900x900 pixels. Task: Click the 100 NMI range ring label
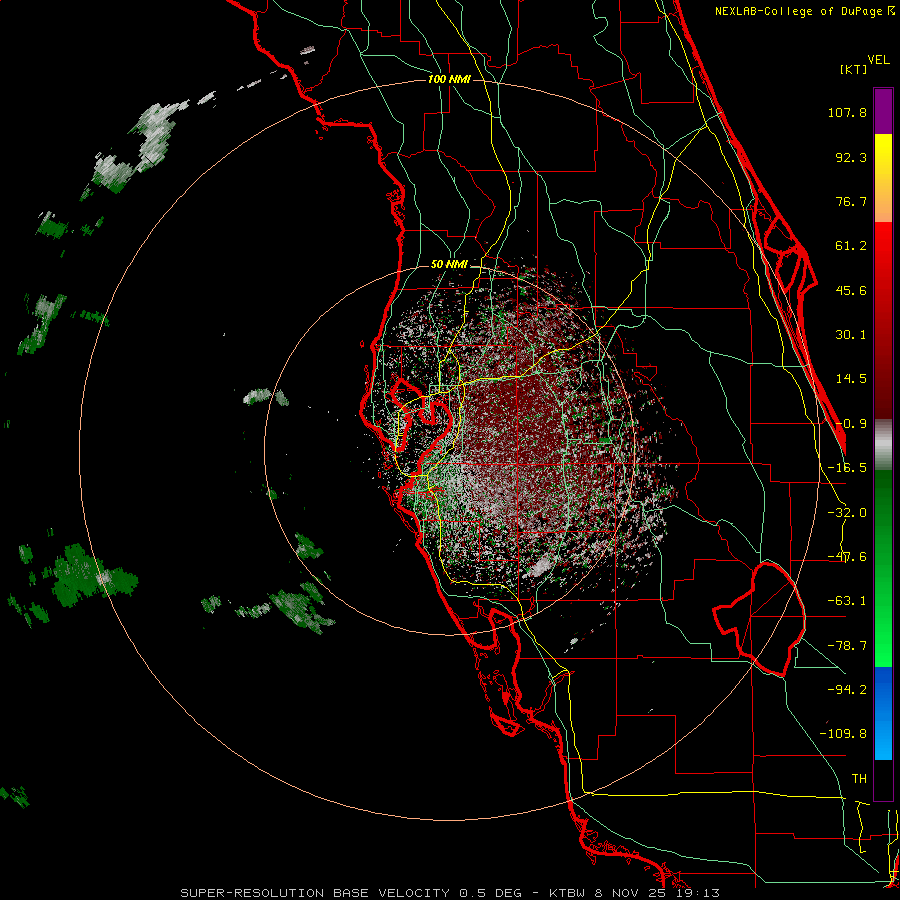point(449,79)
